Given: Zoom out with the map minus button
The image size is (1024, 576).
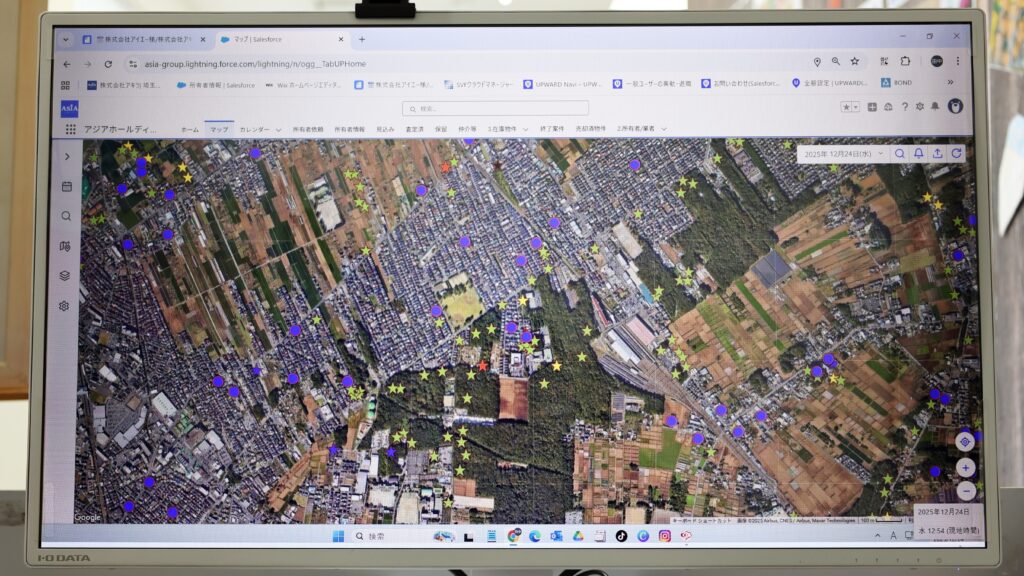Looking at the screenshot, I should pyautogui.click(x=965, y=491).
